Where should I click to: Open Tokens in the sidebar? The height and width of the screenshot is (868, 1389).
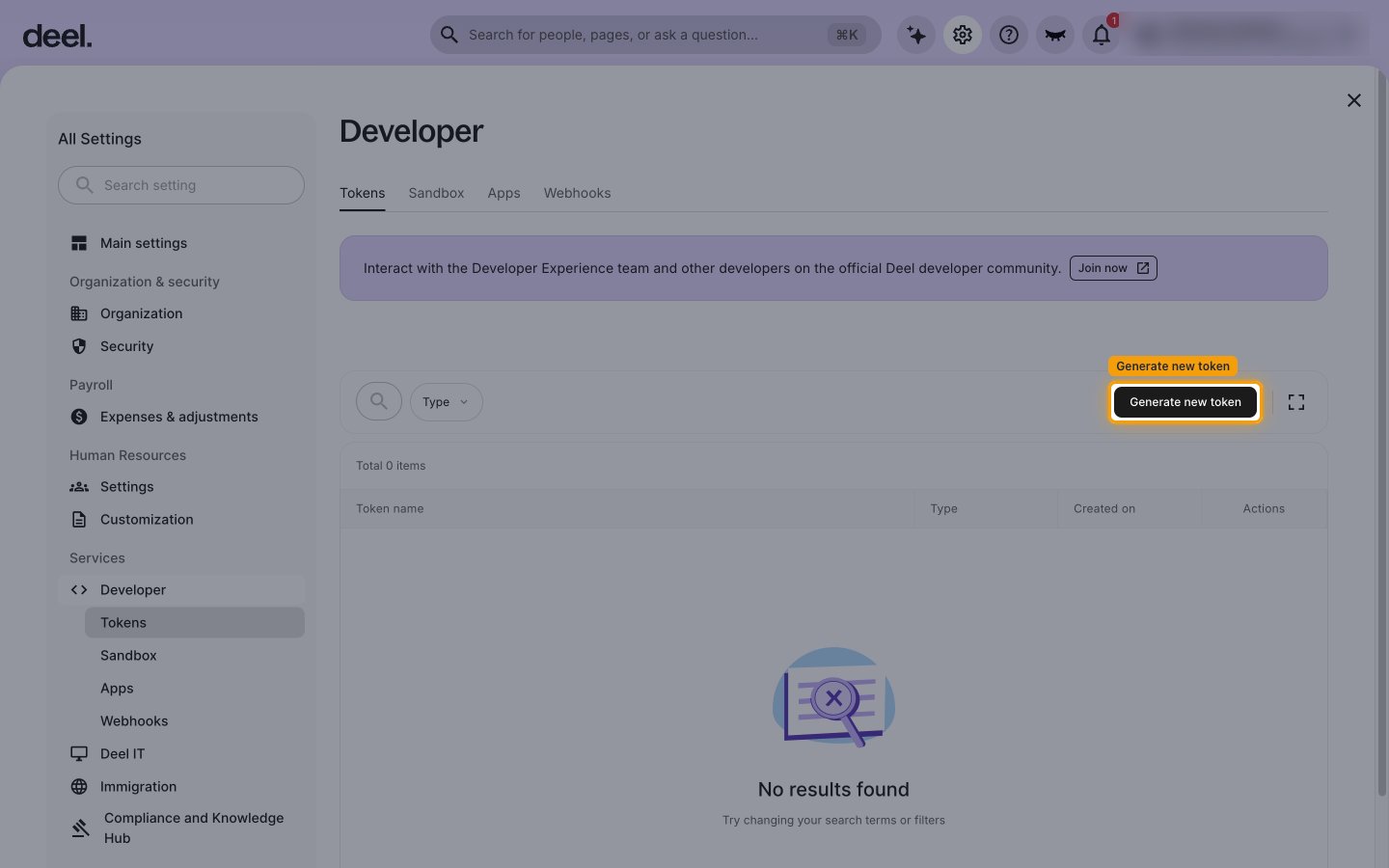[x=195, y=623]
